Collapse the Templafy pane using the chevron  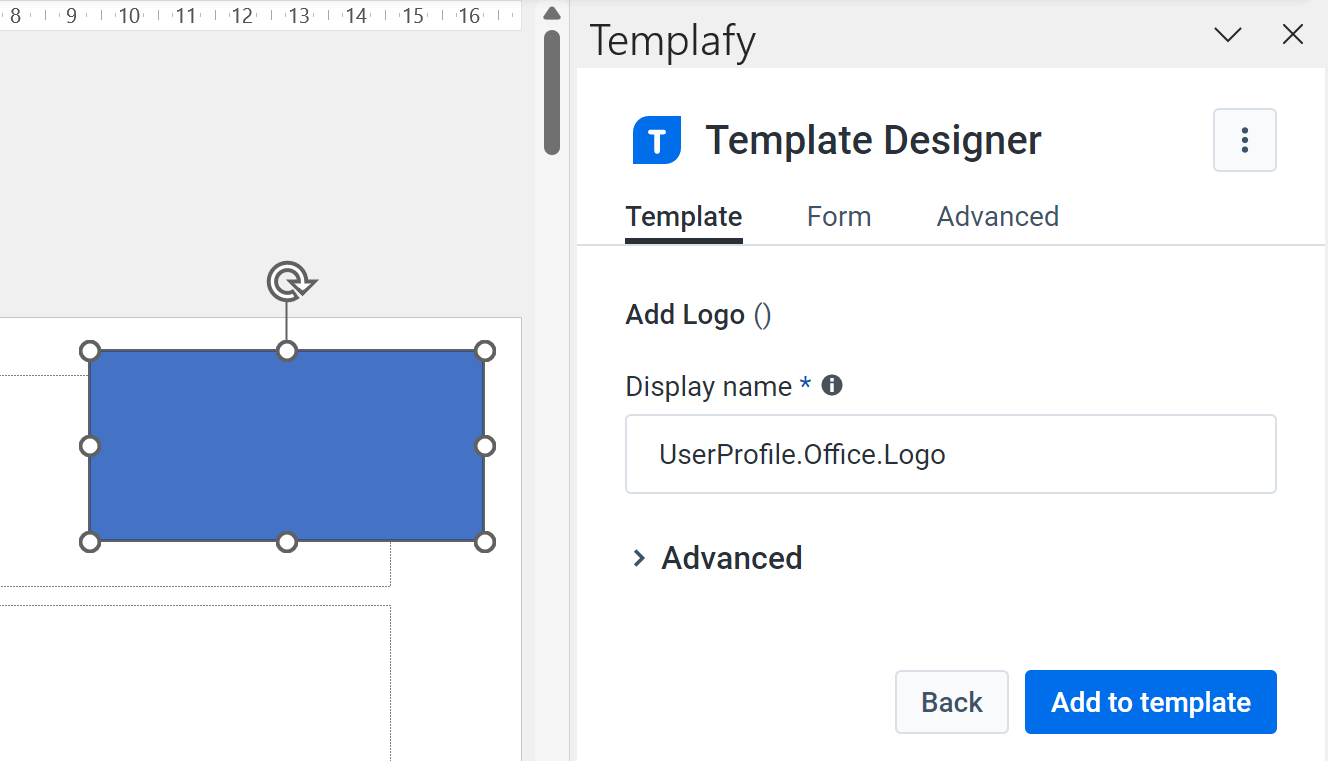point(1227,35)
